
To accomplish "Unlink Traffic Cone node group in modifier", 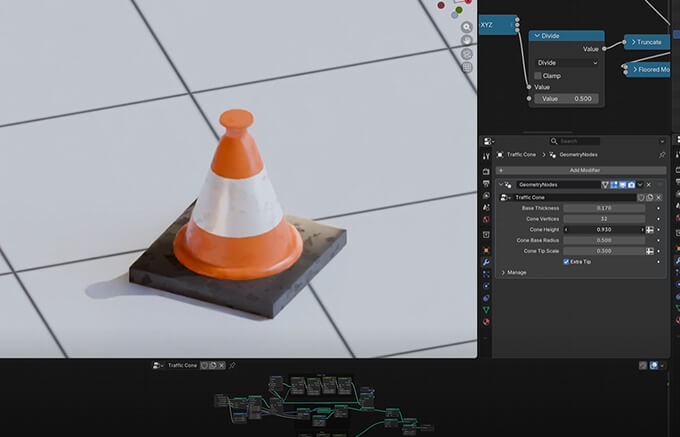I will click(660, 197).
